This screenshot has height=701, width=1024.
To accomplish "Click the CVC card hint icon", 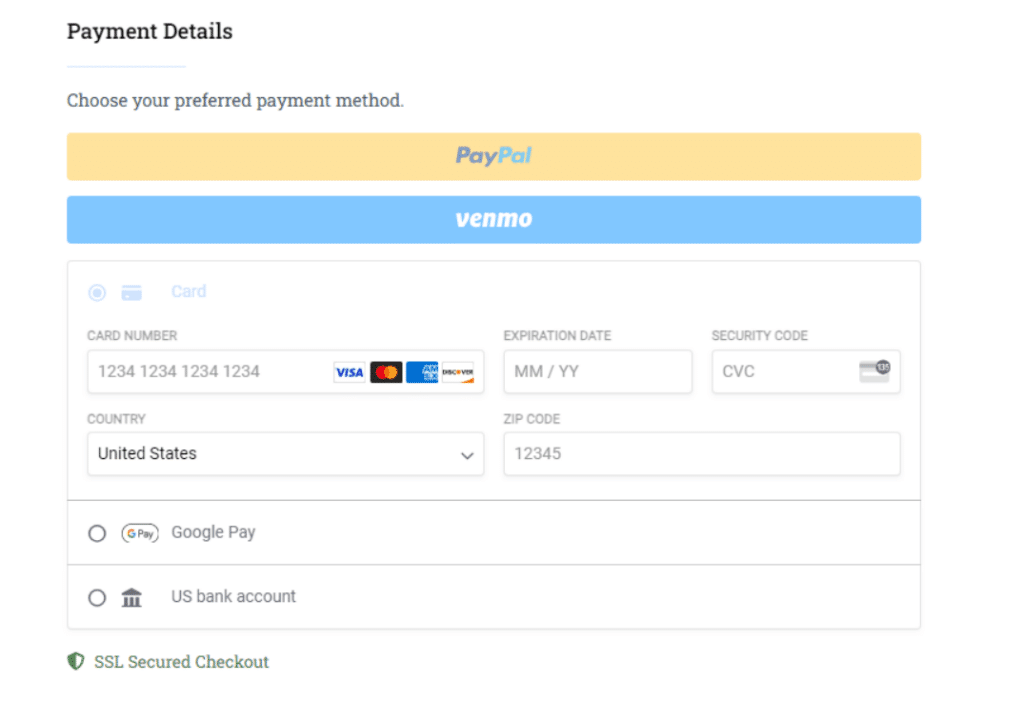I will point(874,371).
